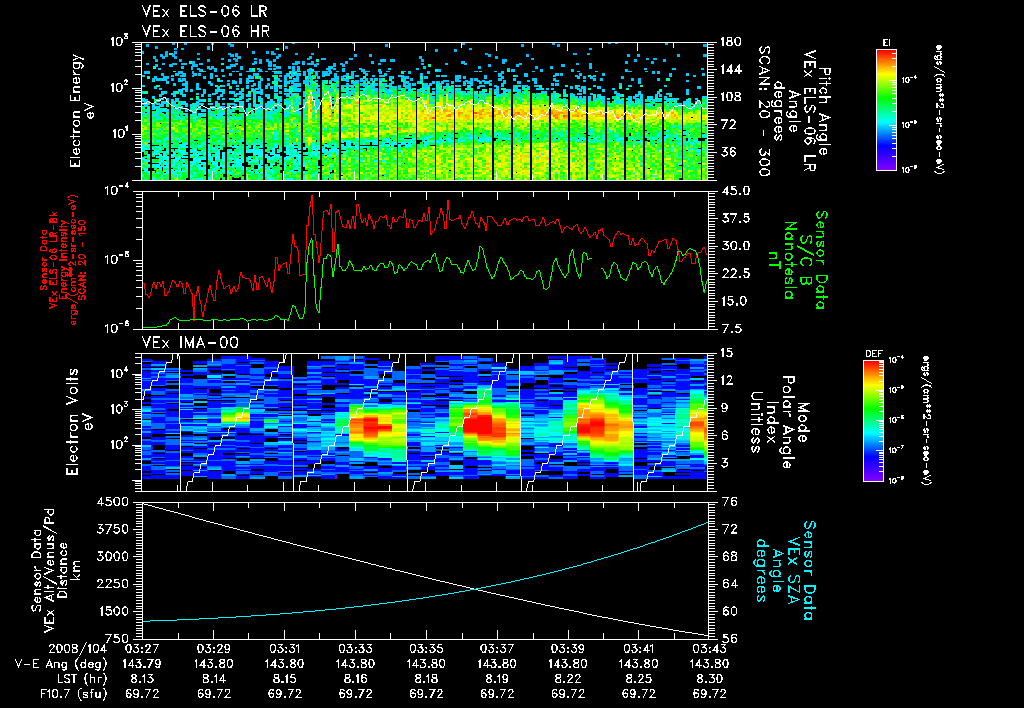1024x708 pixels.
Task: Click the time tick label '03:33'
Action: (x=355, y=649)
